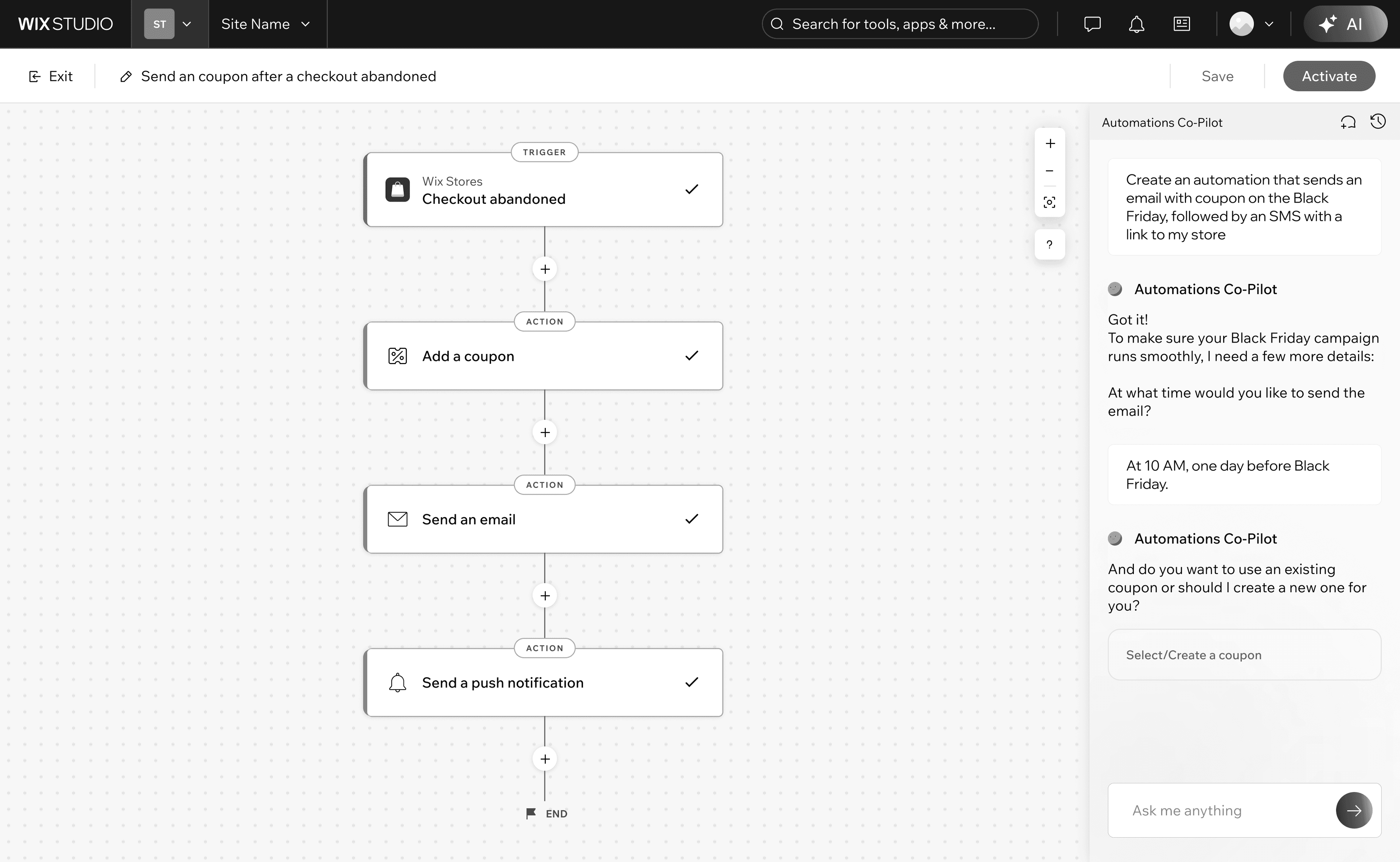Click checkmark on Send an email action

coord(692,519)
